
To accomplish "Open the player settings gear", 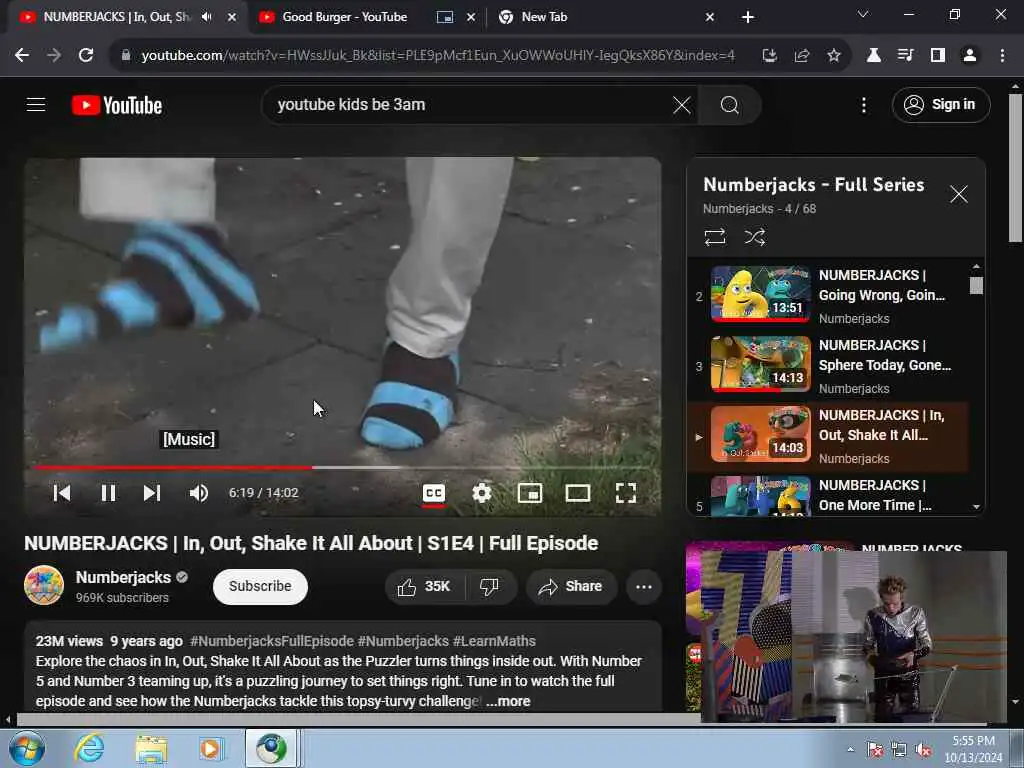I will [x=481, y=493].
